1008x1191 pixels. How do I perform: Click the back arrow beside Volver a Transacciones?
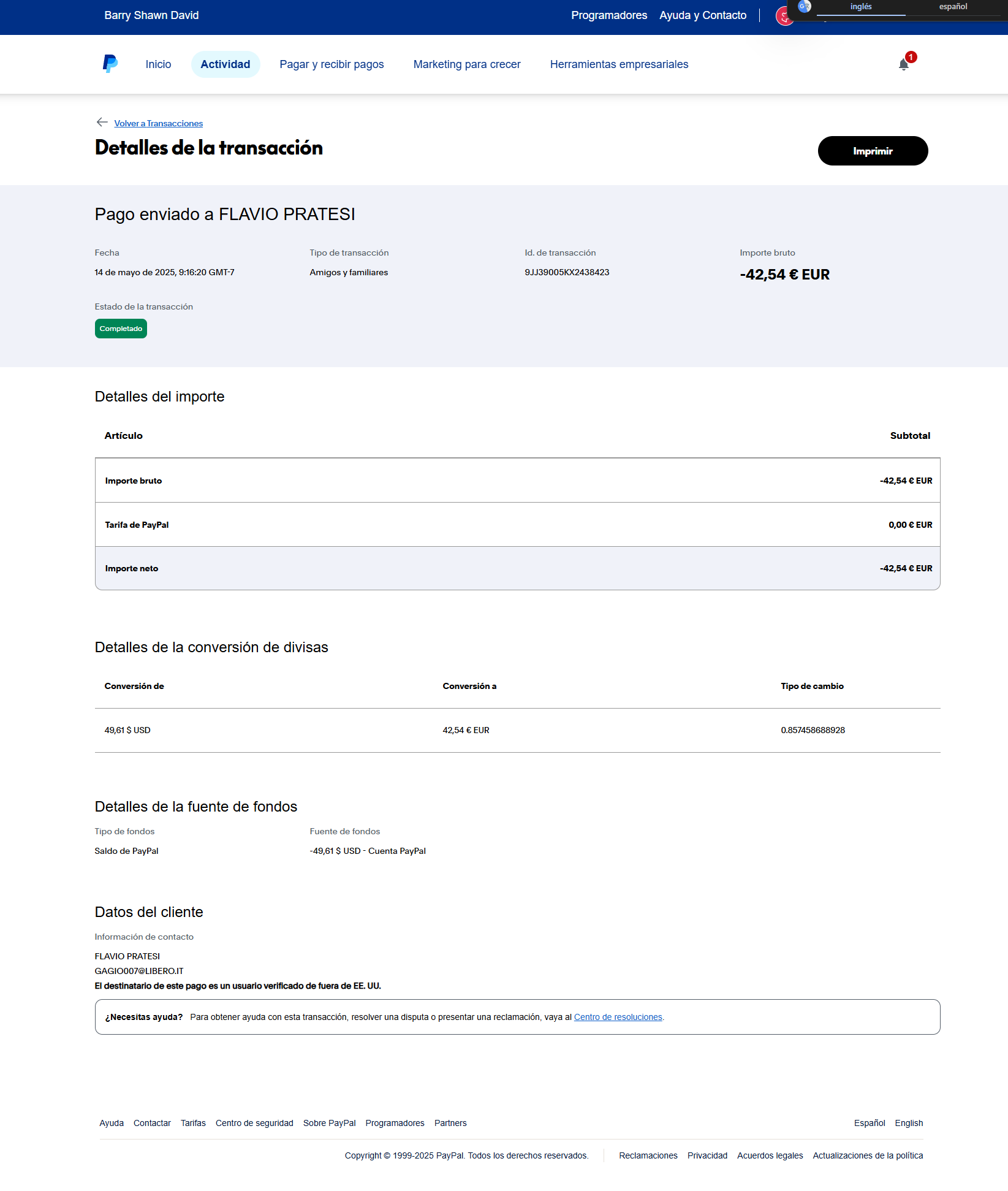click(102, 123)
